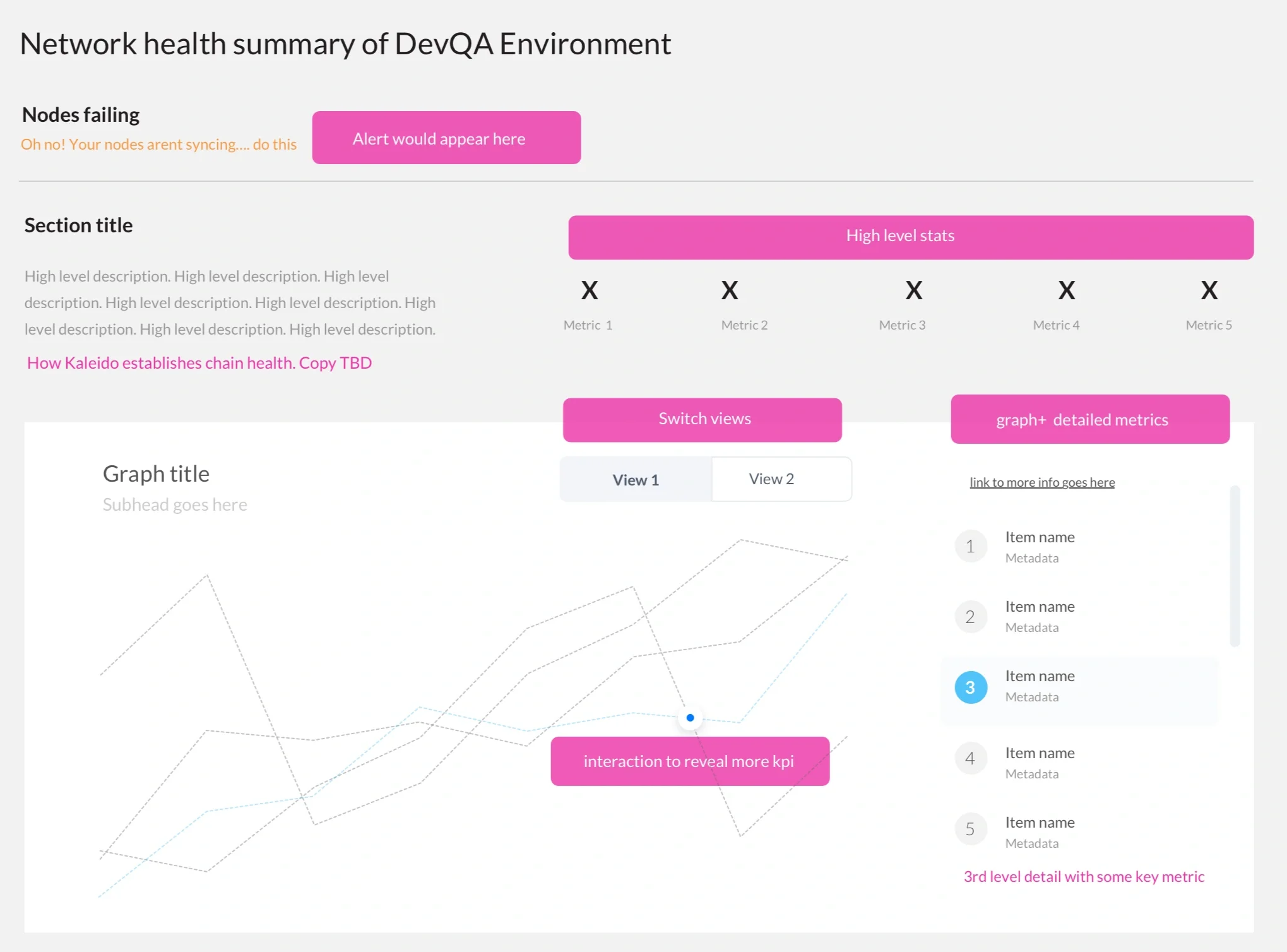The height and width of the screenshot is (952, 1287).
Task: Click the item list vertical scrollbar
Action: tap(1235, 565)
